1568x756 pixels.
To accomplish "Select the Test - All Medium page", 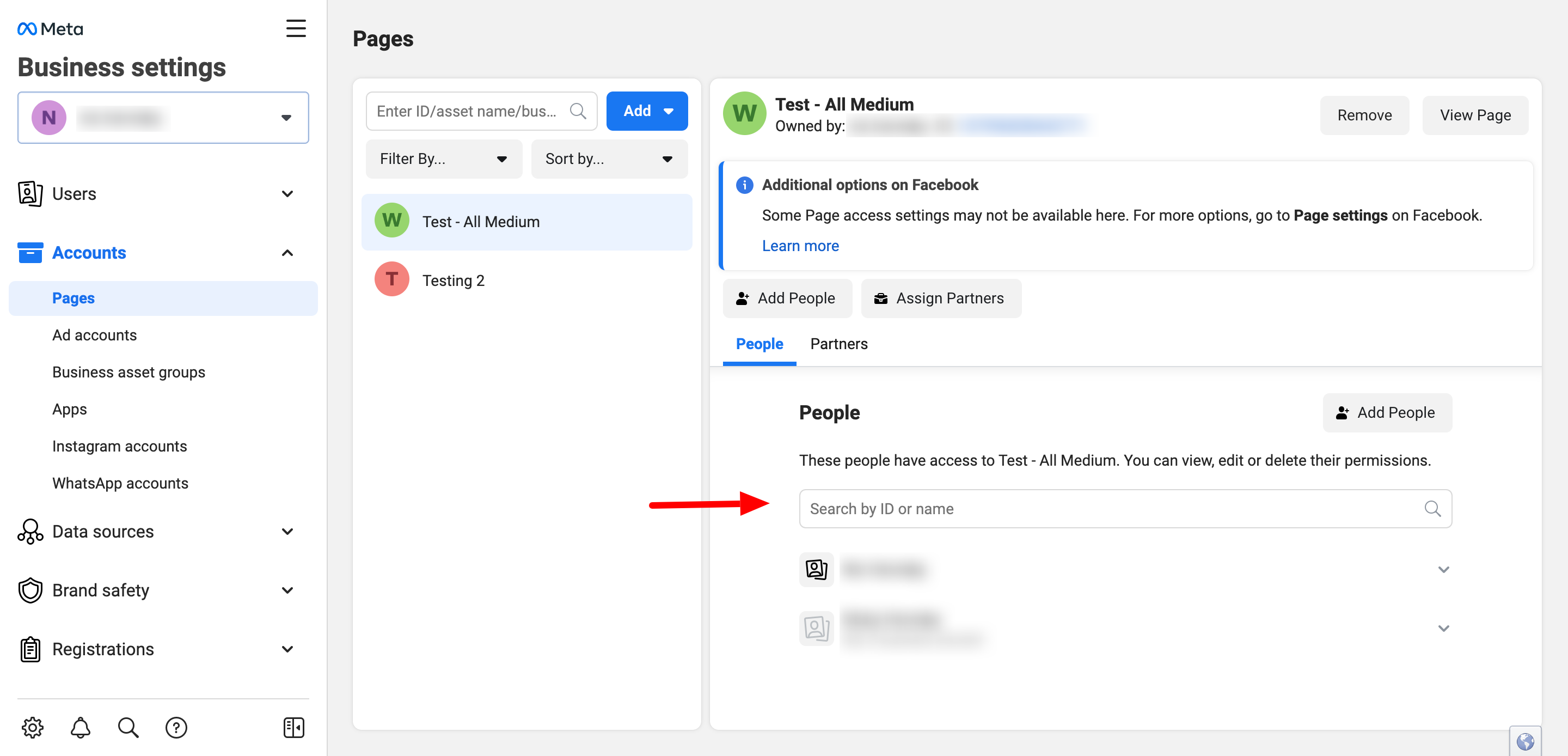I will point(526,222).
